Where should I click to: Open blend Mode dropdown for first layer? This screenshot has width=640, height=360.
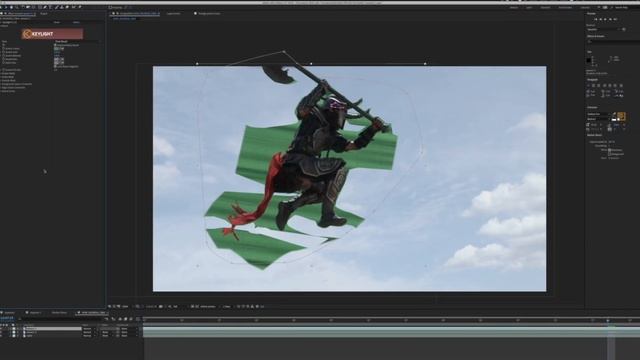(x=89, y=329)
